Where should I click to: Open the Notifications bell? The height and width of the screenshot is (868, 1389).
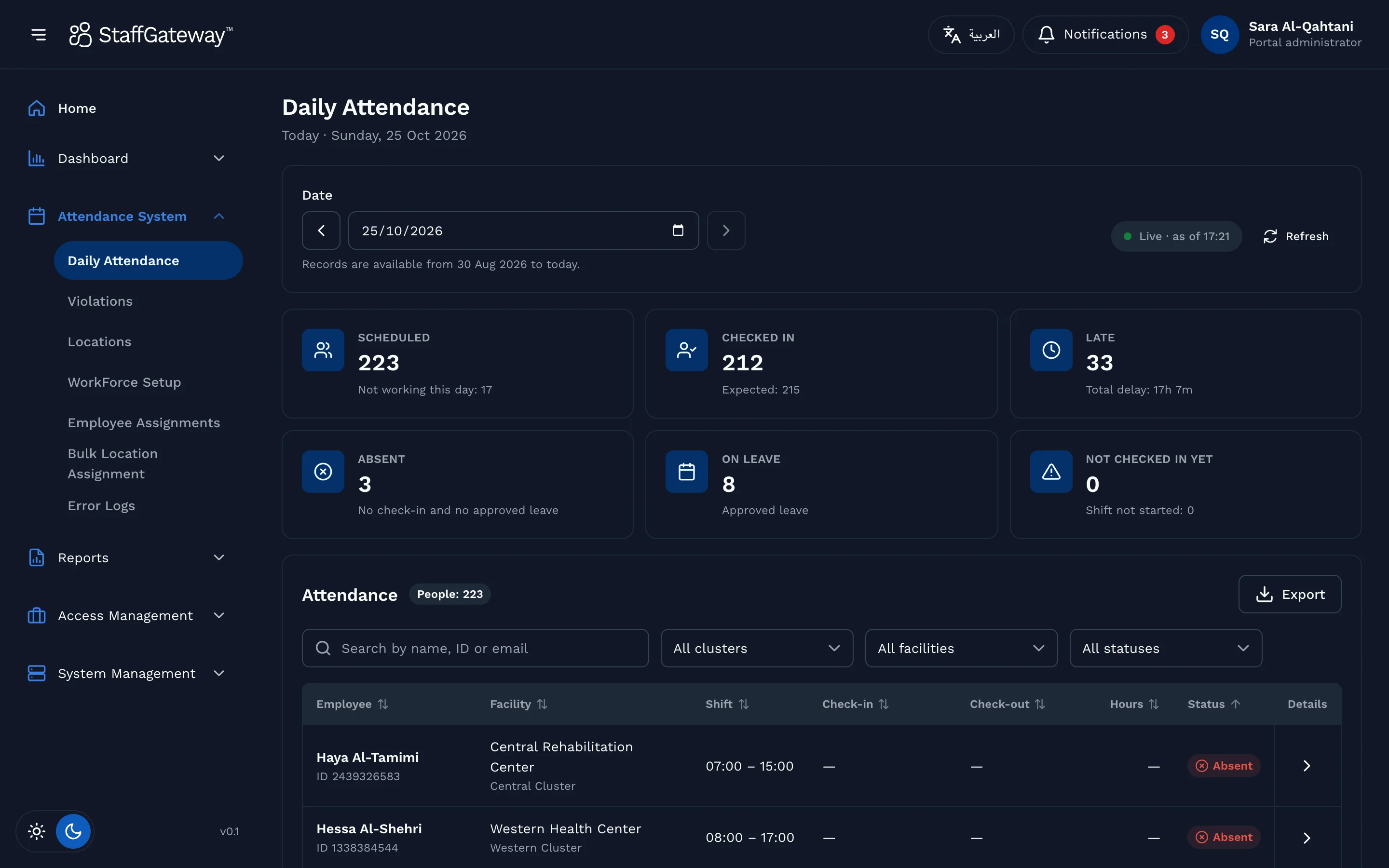[1105, 34]
